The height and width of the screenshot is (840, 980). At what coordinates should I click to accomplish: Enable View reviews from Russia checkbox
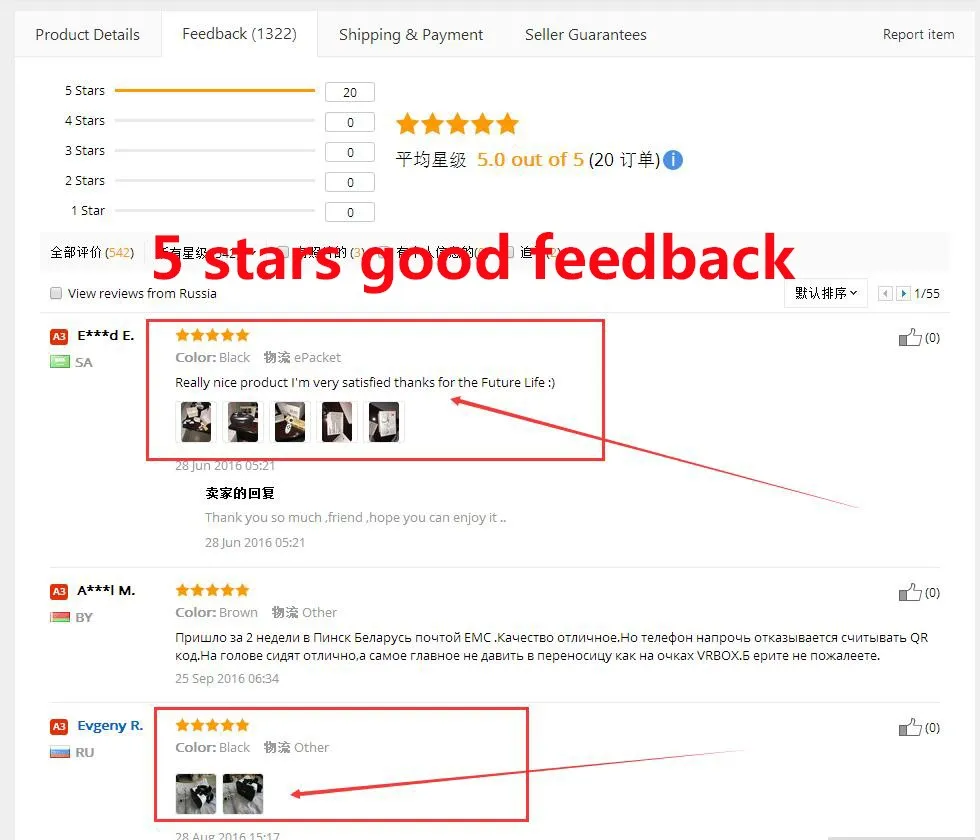point(56,293)
